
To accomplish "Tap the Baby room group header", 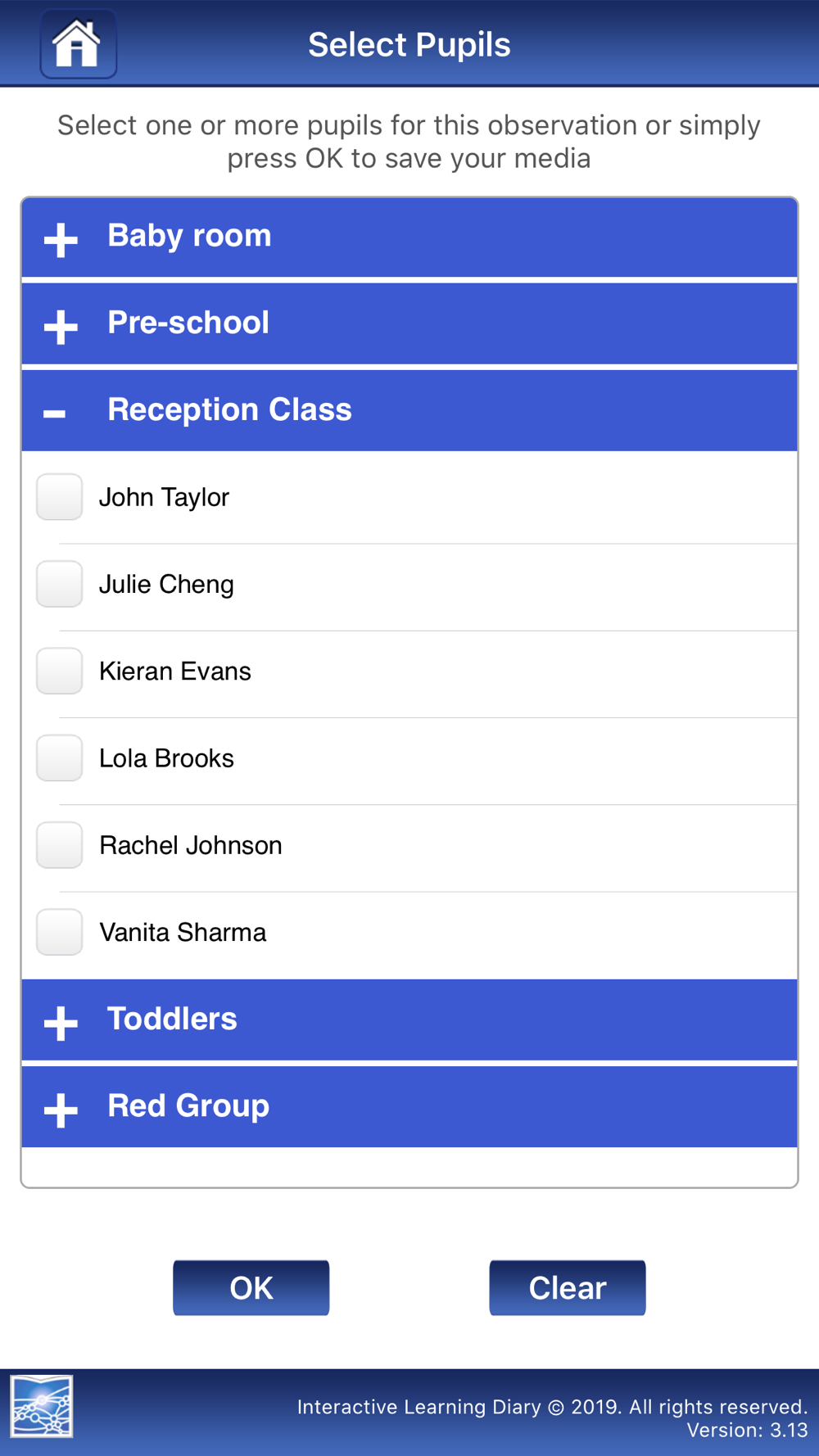I will [189, 236].
